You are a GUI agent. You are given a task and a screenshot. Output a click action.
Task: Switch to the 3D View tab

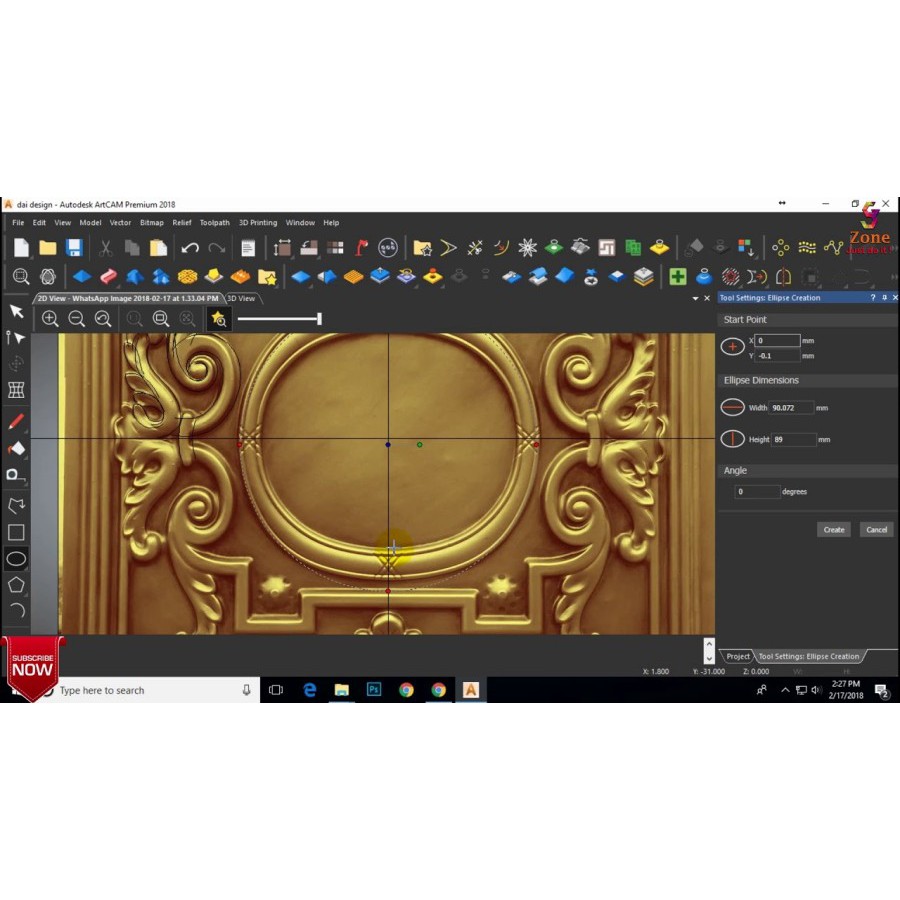(240, 298)
